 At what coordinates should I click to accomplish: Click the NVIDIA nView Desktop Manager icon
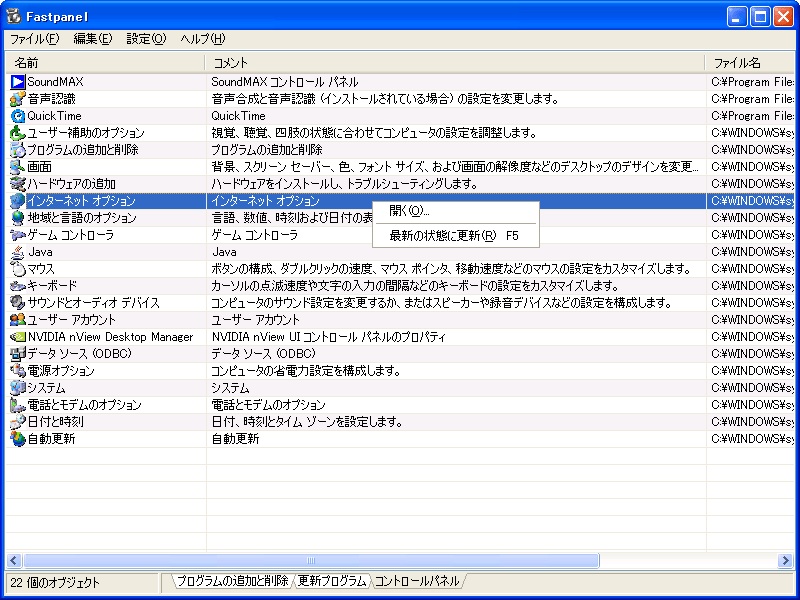[x=18, y=337]
